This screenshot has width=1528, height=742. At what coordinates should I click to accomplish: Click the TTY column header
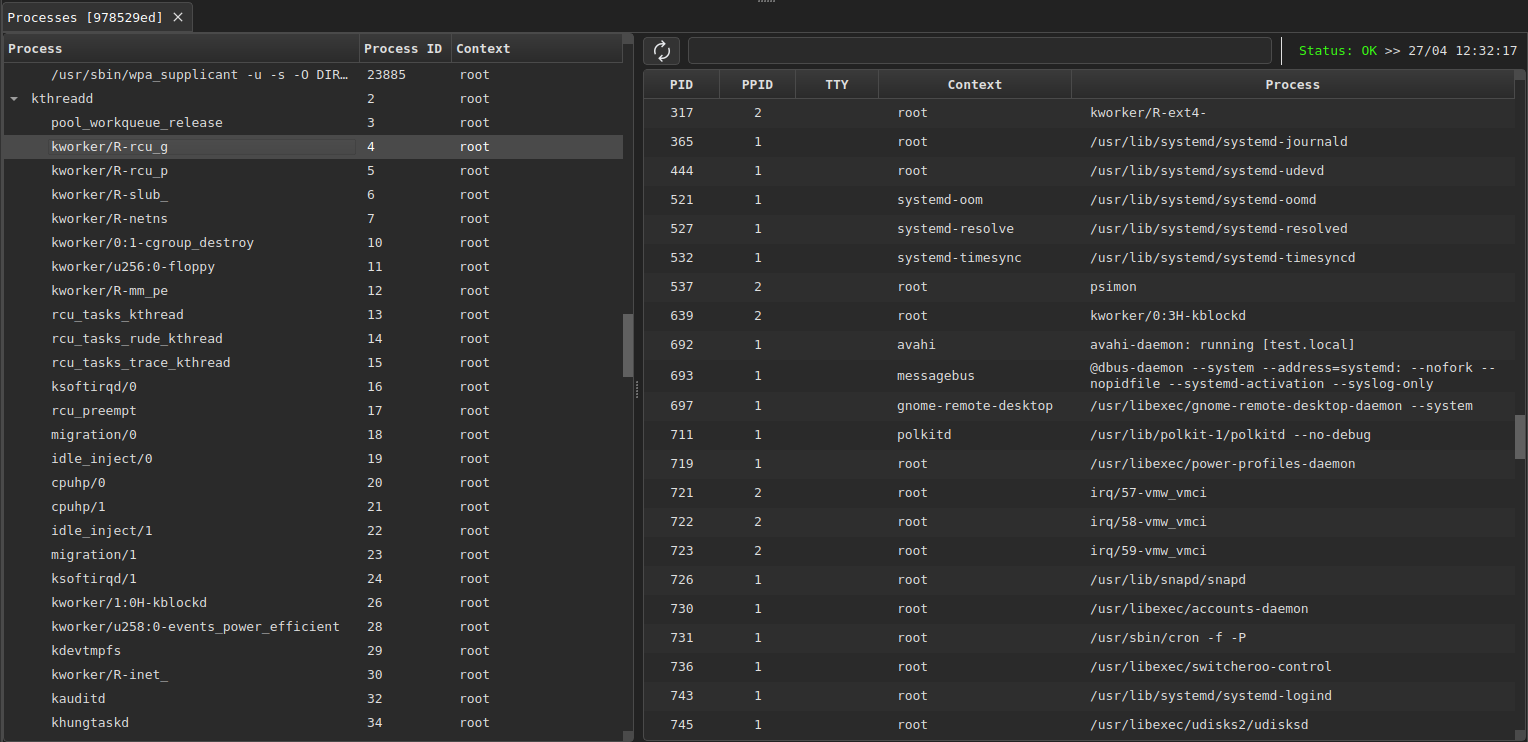pos(837,85)
